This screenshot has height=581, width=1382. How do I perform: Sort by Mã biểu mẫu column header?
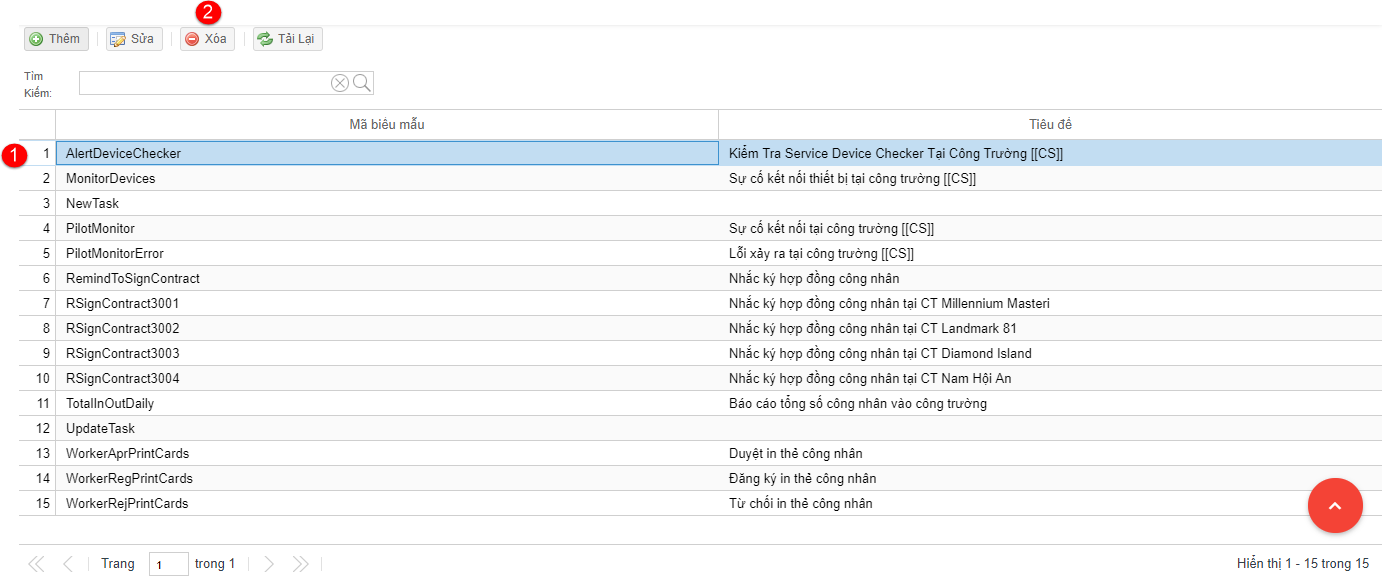click(x=387, y=124)
